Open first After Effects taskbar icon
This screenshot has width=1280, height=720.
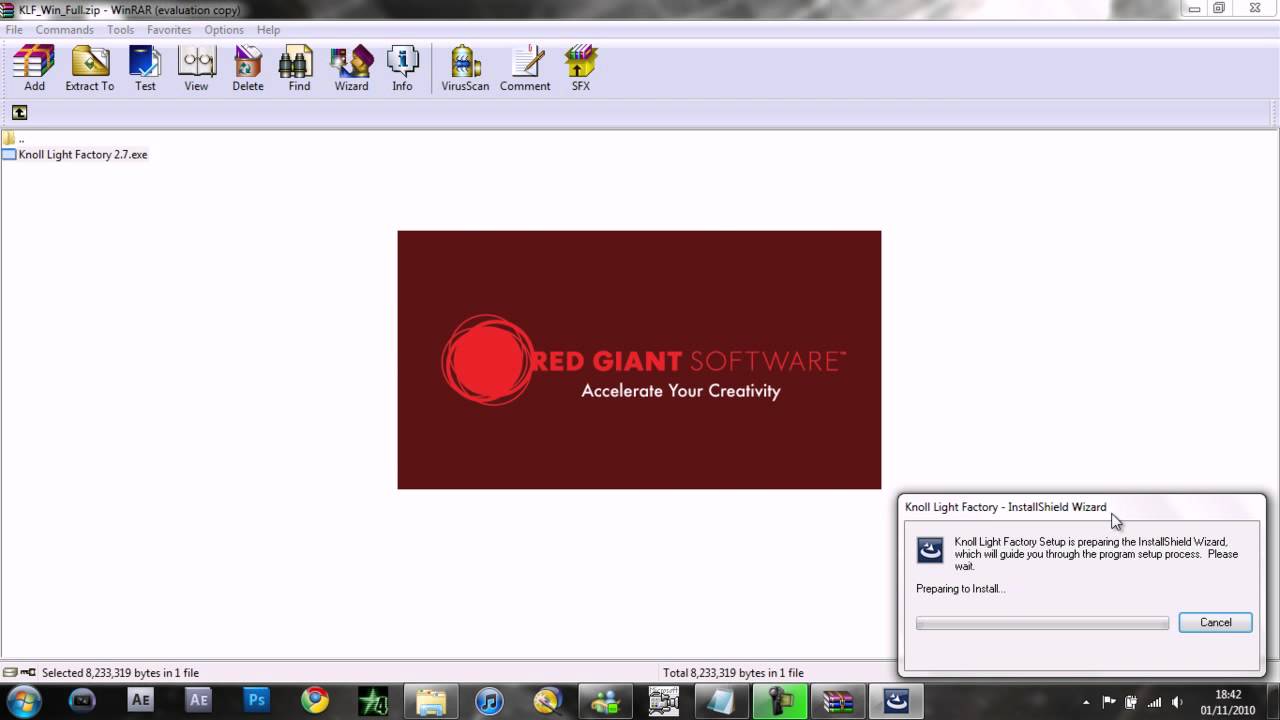tap(140, 701)
